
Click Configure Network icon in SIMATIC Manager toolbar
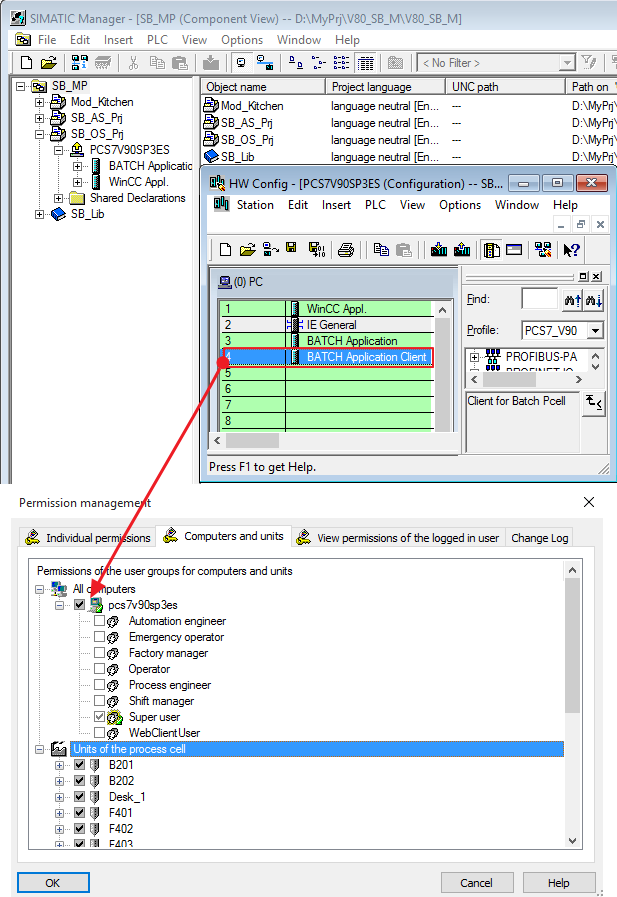264,62
